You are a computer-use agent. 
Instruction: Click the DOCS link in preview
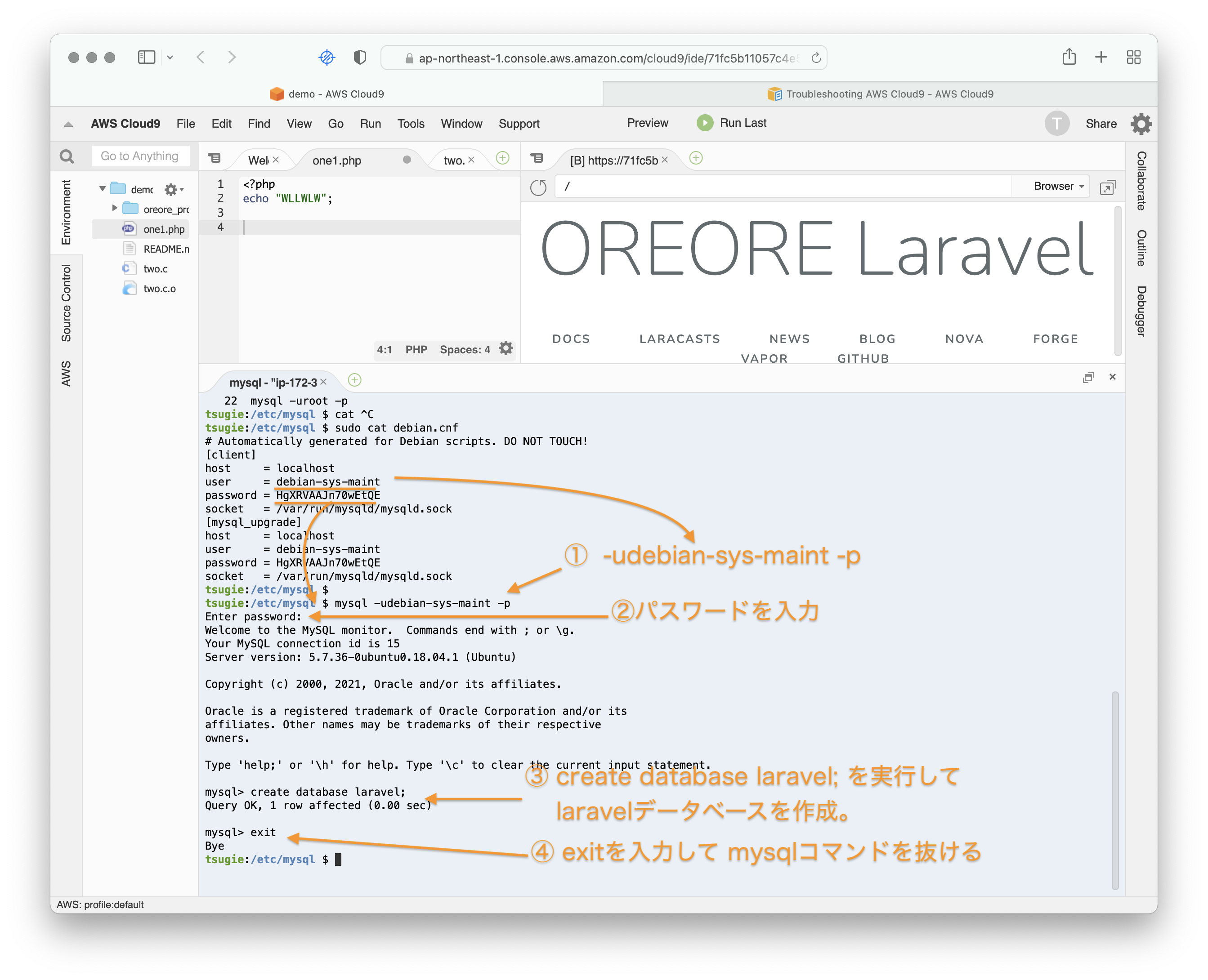pos(570,339)
